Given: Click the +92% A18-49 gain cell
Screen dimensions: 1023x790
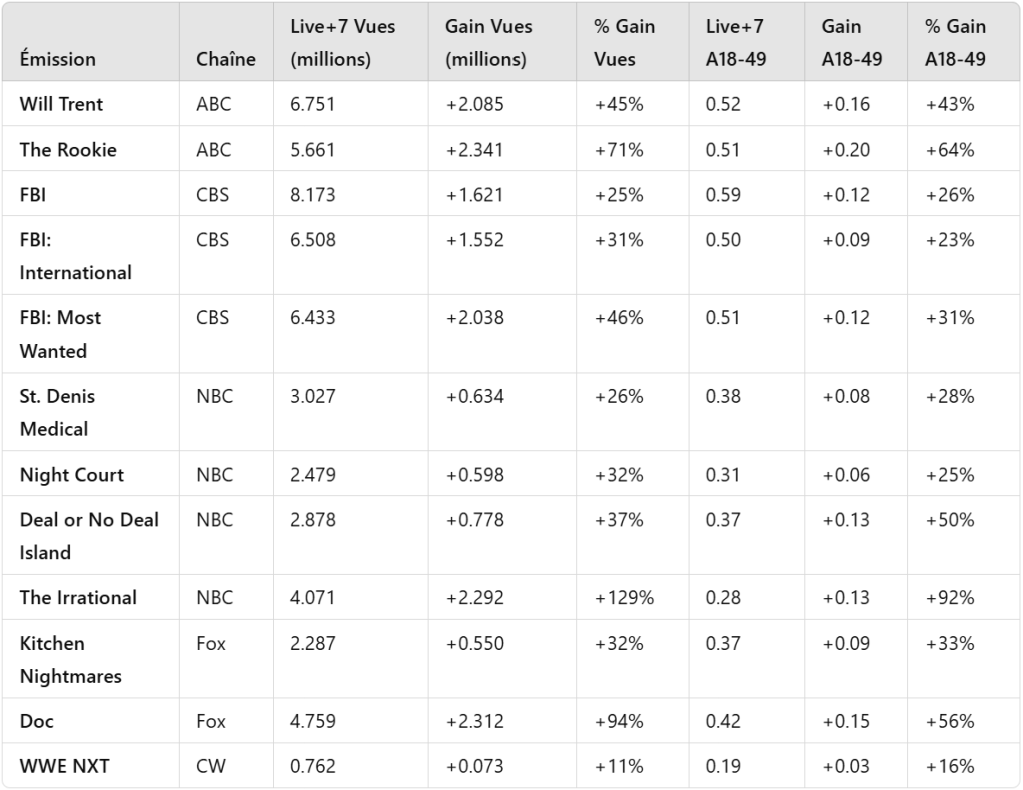Looking at the screenshot, I should click(x=950, y=598).
